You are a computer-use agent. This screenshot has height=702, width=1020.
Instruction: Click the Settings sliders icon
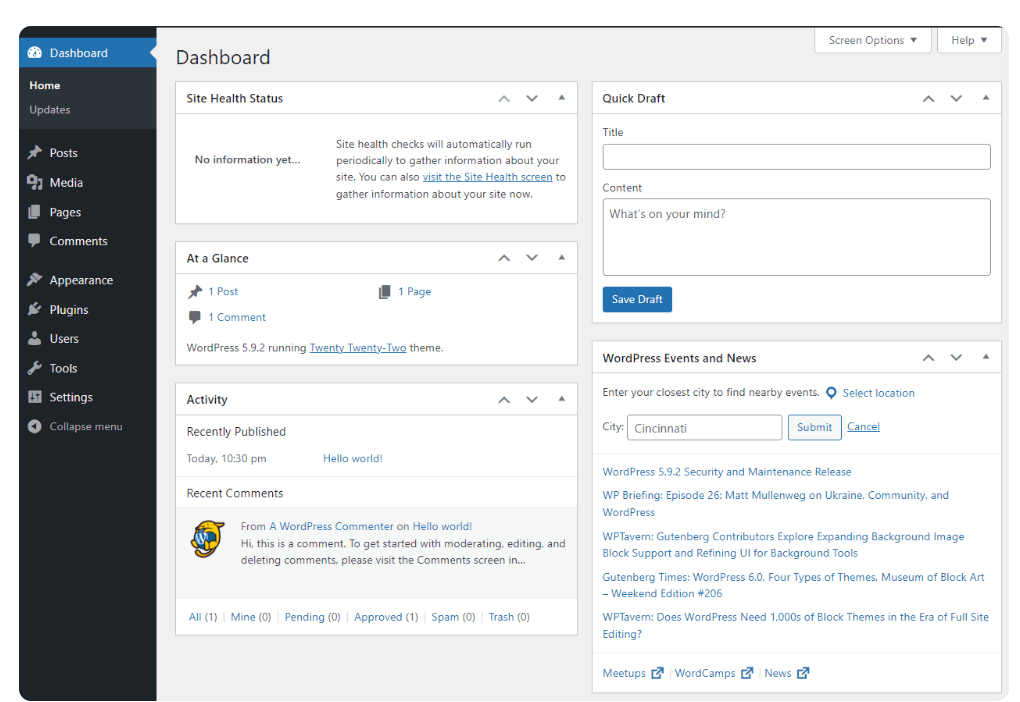click(x=34, y=397)
